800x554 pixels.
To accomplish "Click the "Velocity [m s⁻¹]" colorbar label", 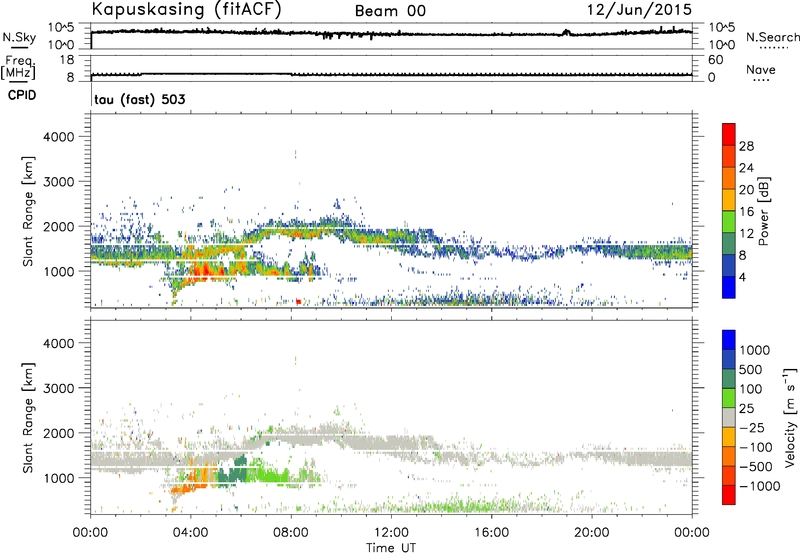I will 790,417.
